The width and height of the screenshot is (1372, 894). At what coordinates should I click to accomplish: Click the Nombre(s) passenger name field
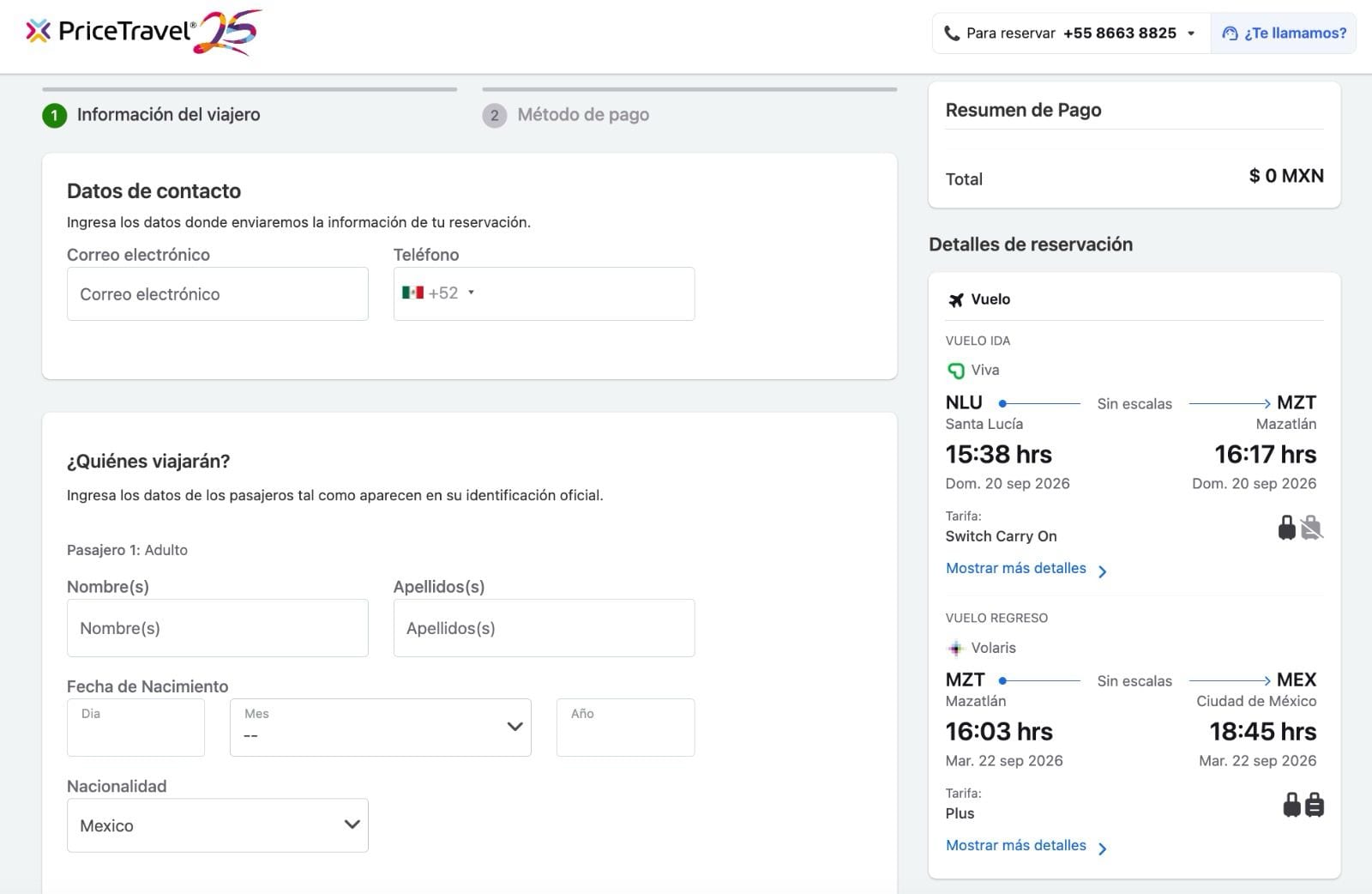(218, 628)
